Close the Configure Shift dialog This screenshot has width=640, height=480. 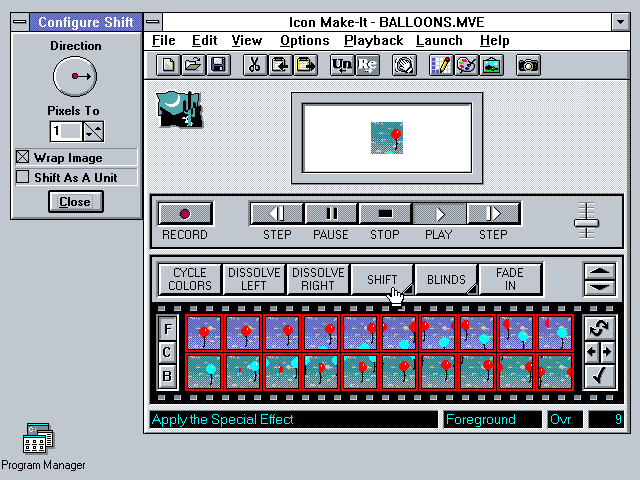pyautogui.click(x=76, y=202)
